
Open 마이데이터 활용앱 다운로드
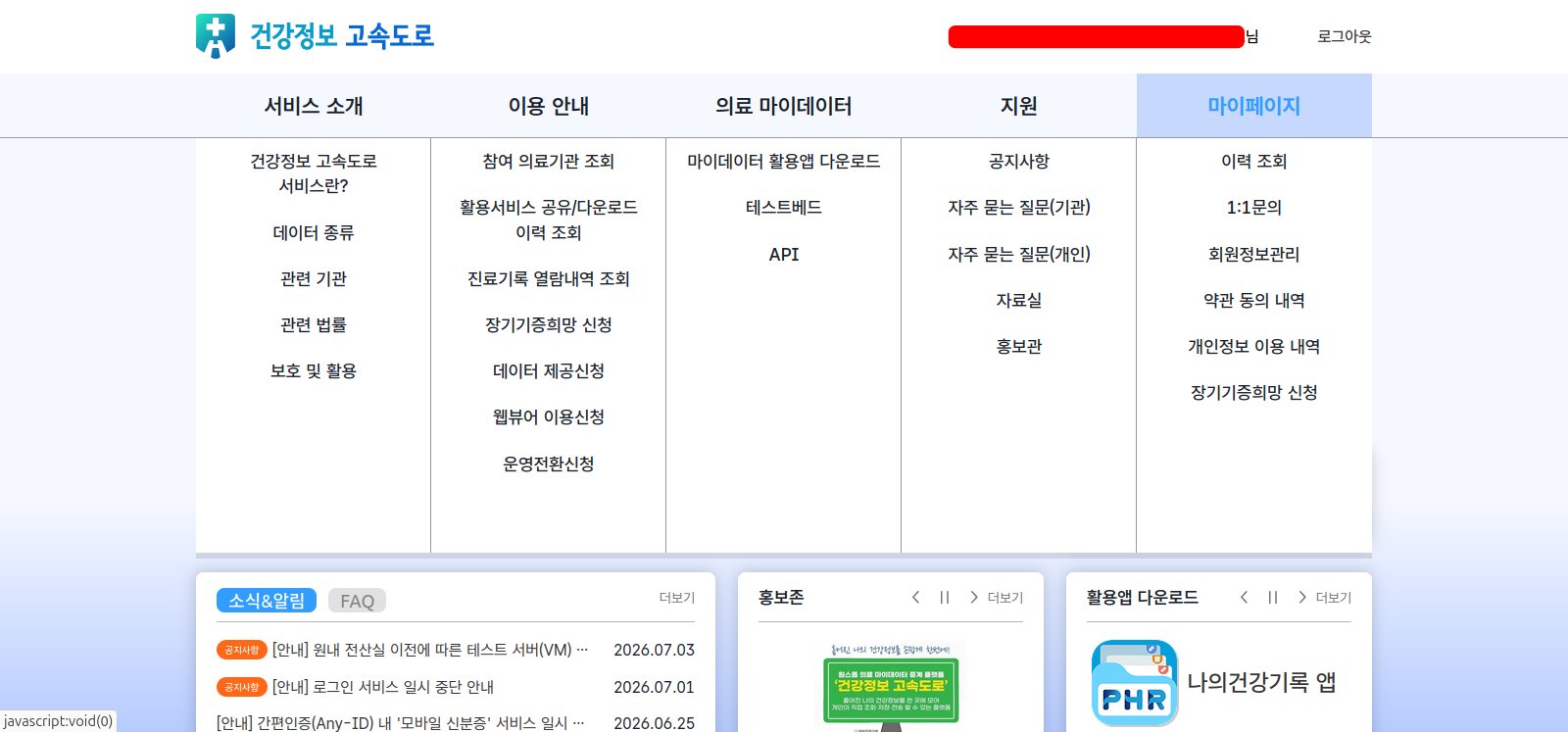point(784,161)
